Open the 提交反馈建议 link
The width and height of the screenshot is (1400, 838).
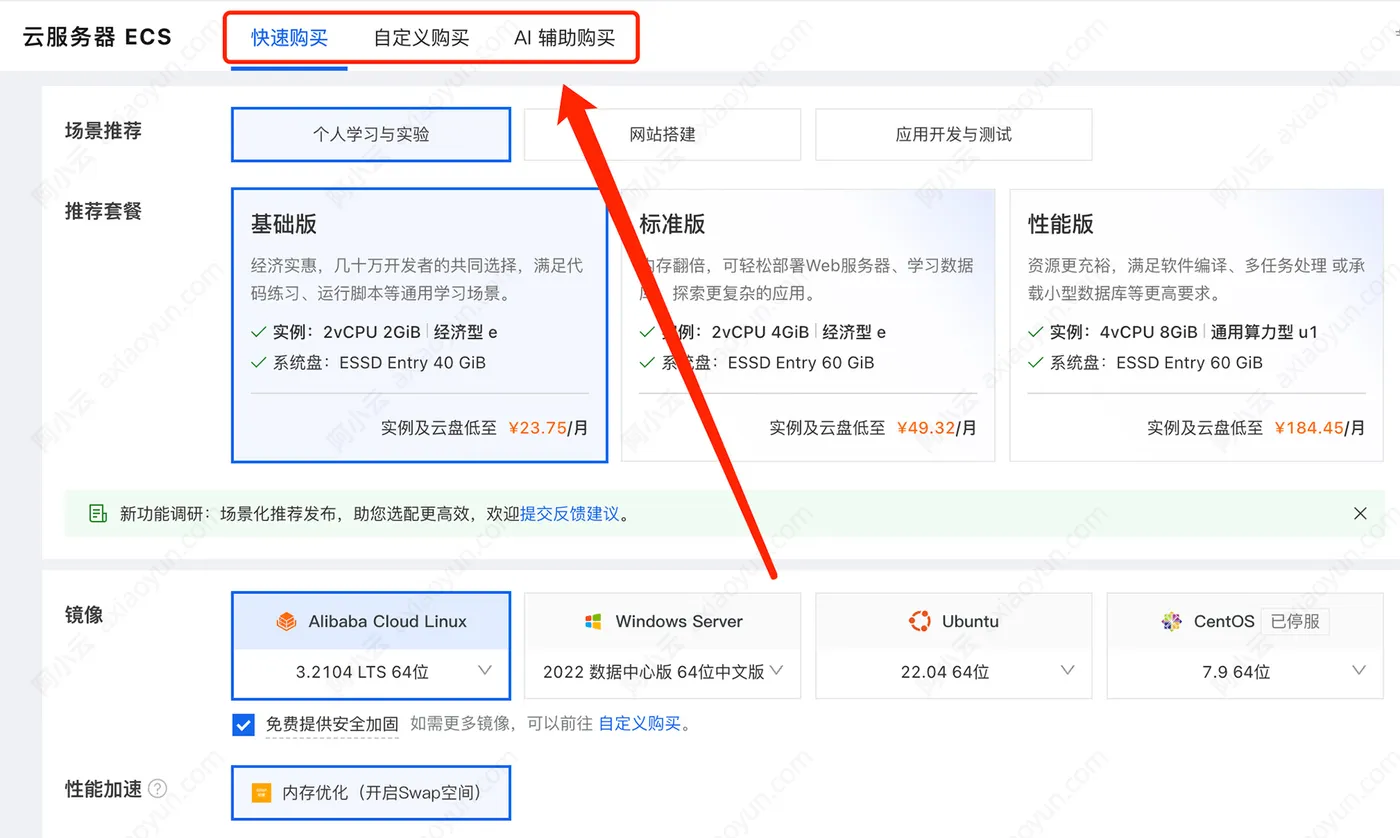pos(570,514)
